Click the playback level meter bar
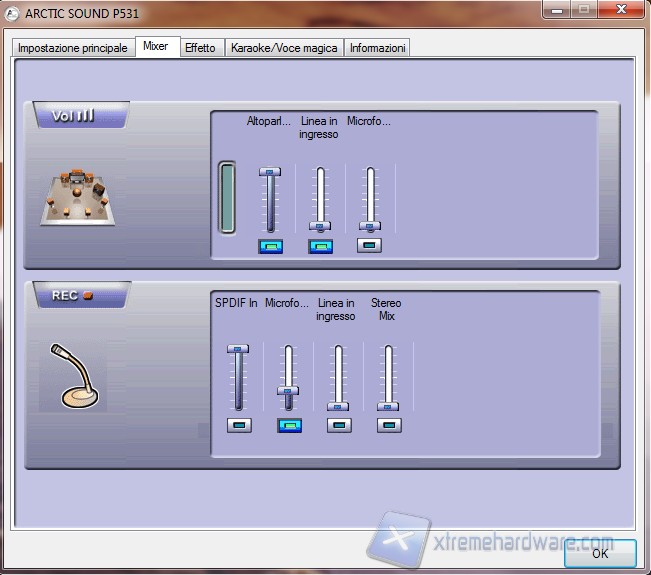 (227, 197)
